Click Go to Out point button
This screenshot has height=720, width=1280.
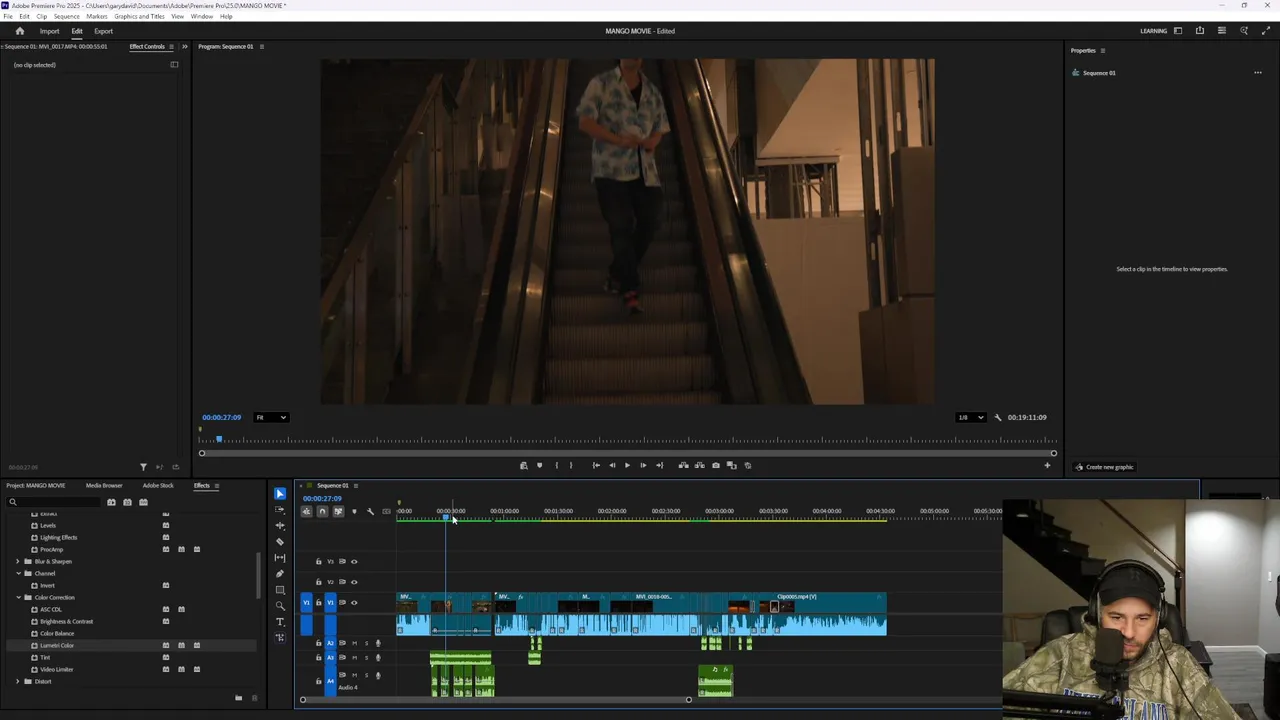click(x=659, y=465)
